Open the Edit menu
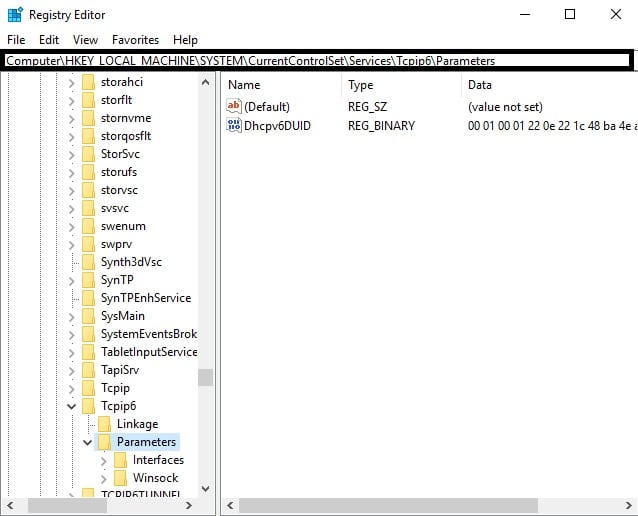Image resolution: width=638 pixels, height=516 pixels. 49,40
